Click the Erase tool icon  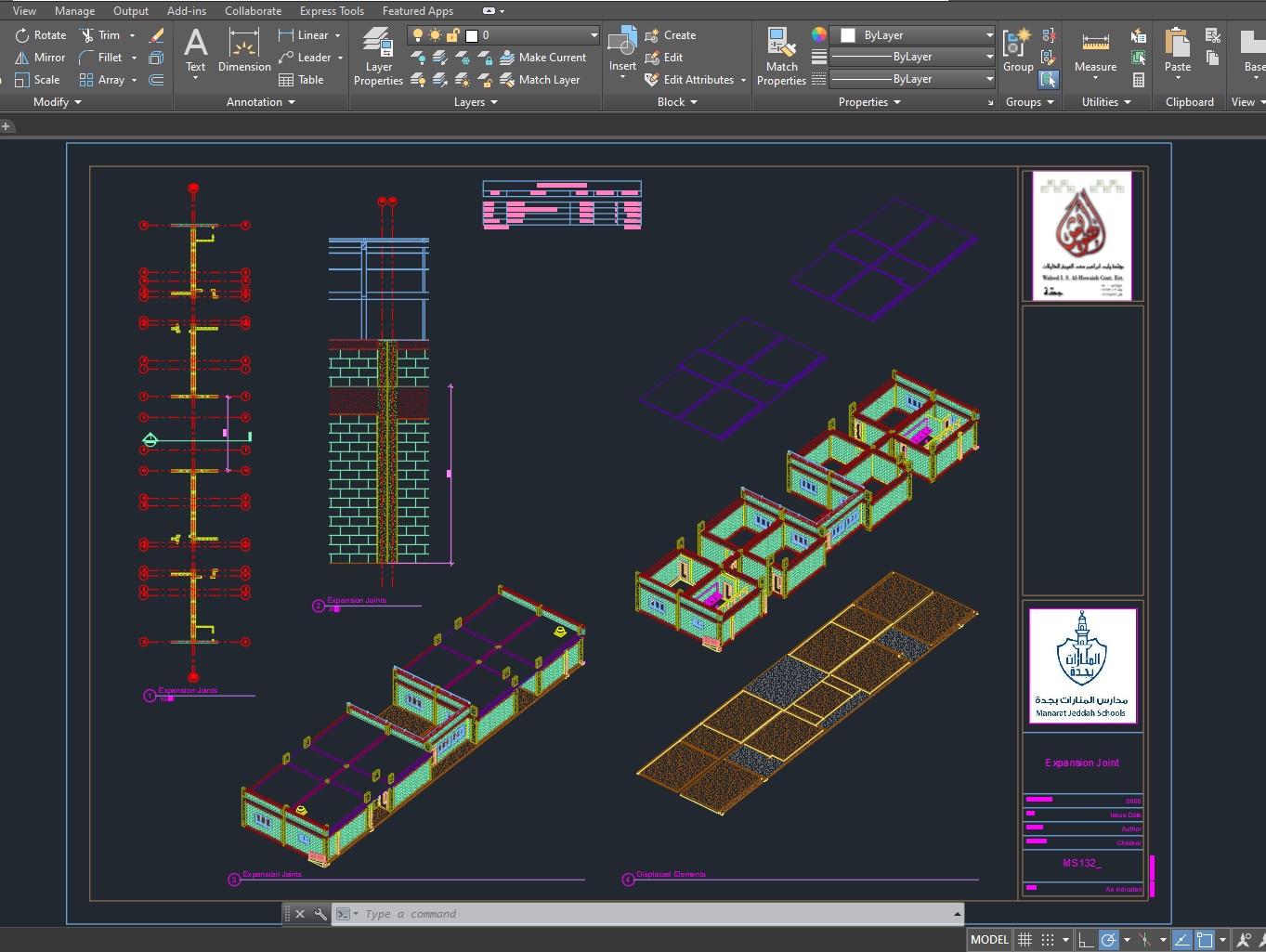156,35
